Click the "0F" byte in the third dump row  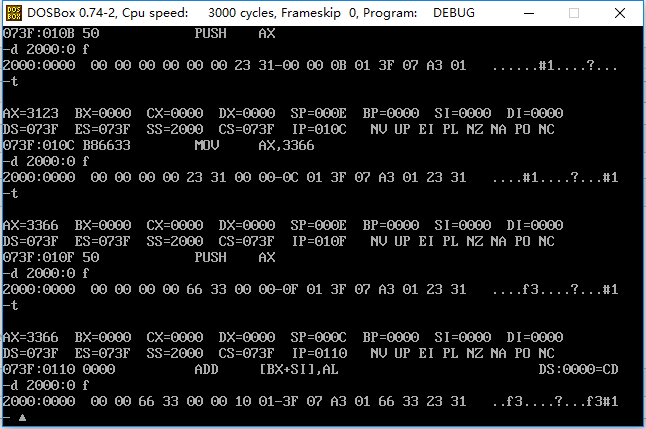(x=290, y=289)
